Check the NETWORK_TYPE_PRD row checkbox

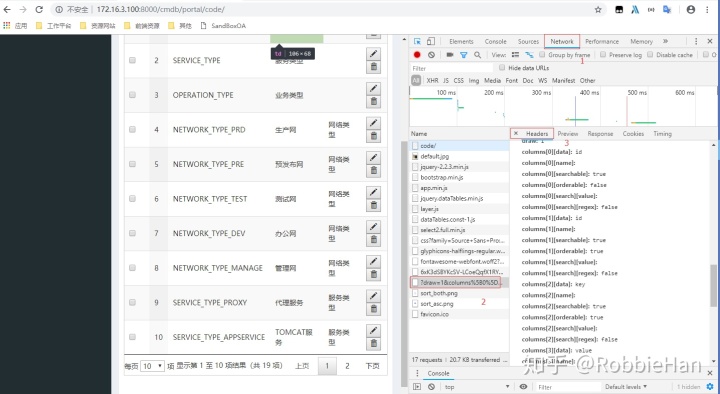tap(132, 129)
